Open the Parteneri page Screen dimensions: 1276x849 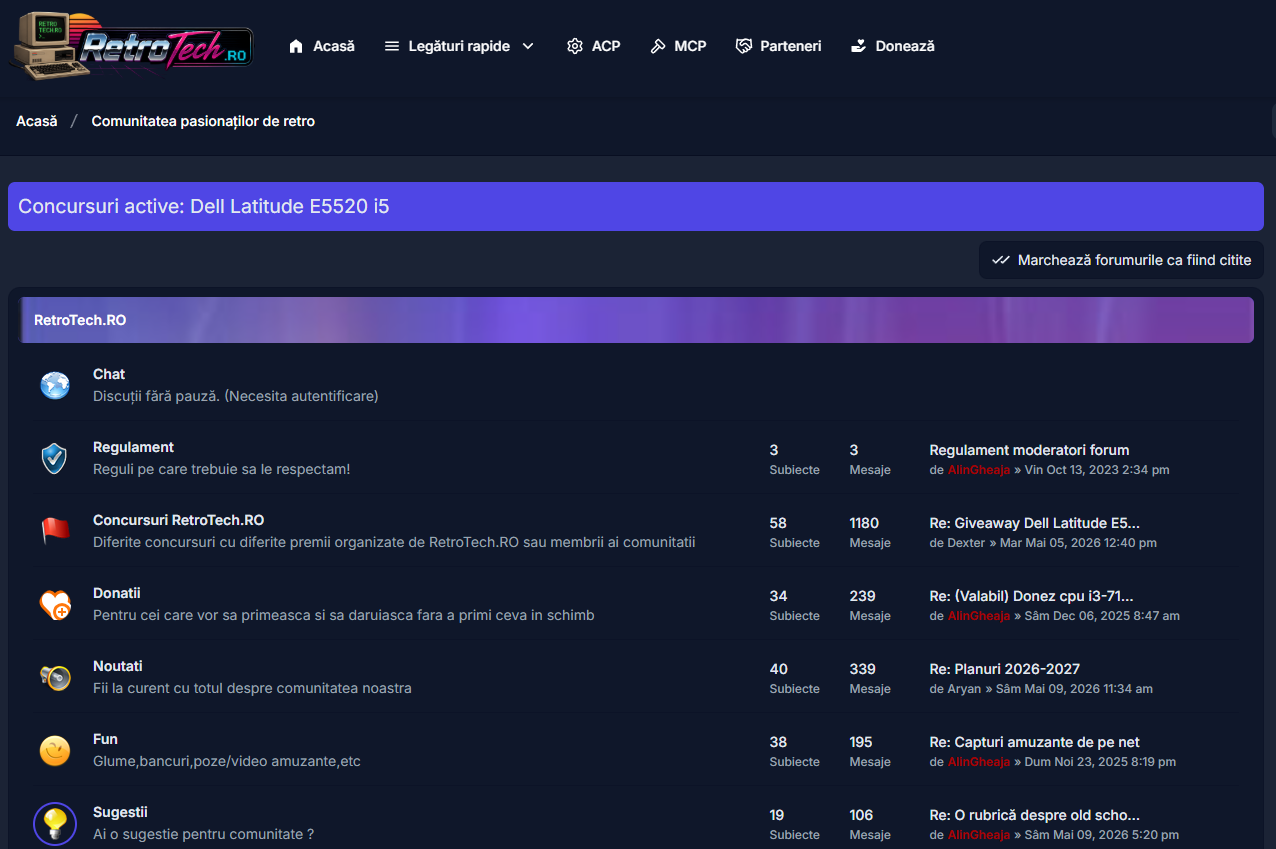point(778,46)
